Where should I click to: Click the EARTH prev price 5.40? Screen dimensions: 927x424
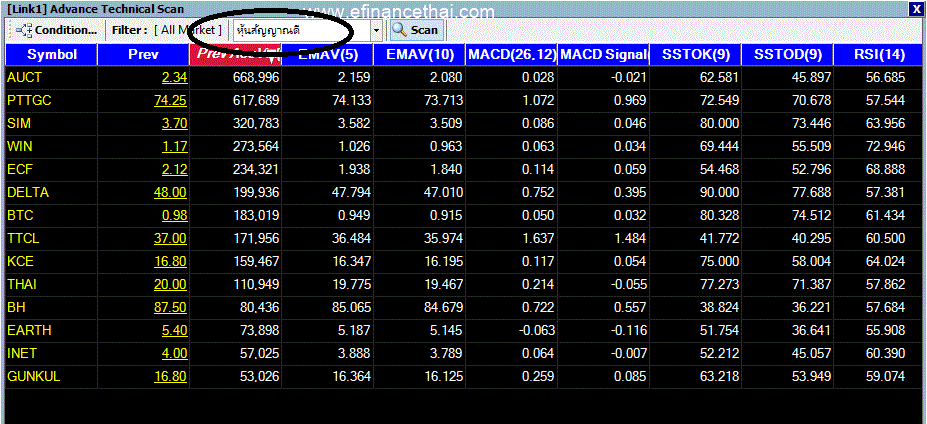click(x=174, y=331)
